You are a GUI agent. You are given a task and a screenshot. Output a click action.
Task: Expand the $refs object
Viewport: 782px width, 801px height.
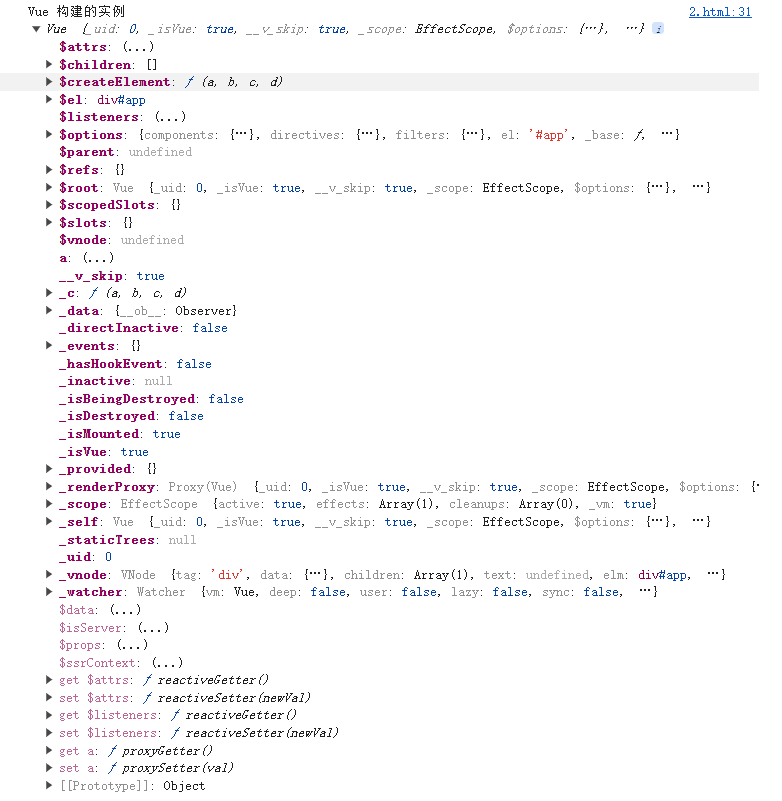click(x=49, y=170)
